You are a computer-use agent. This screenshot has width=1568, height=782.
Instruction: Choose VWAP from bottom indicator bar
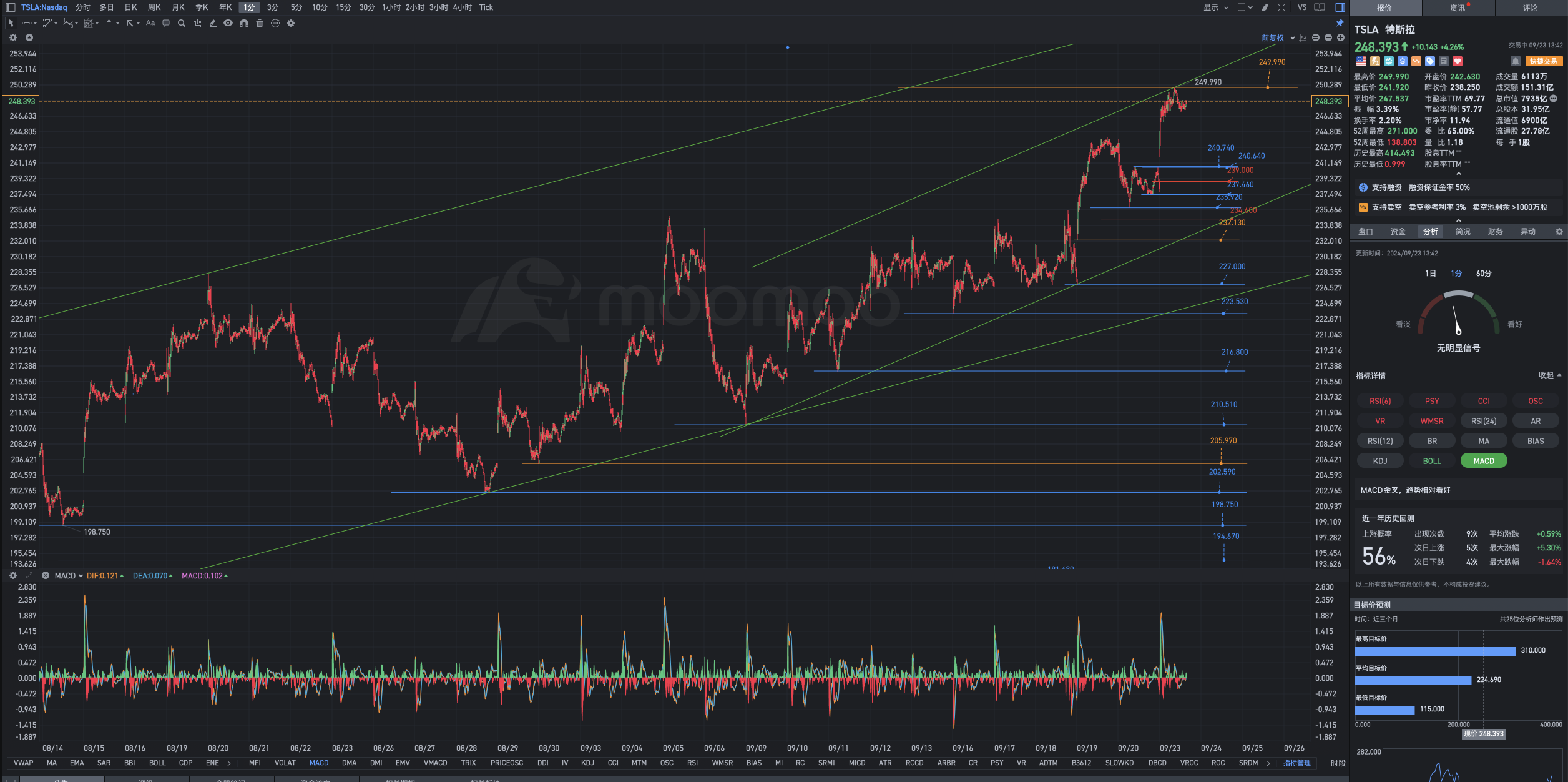pyautogui.click(x=23, y=763)
